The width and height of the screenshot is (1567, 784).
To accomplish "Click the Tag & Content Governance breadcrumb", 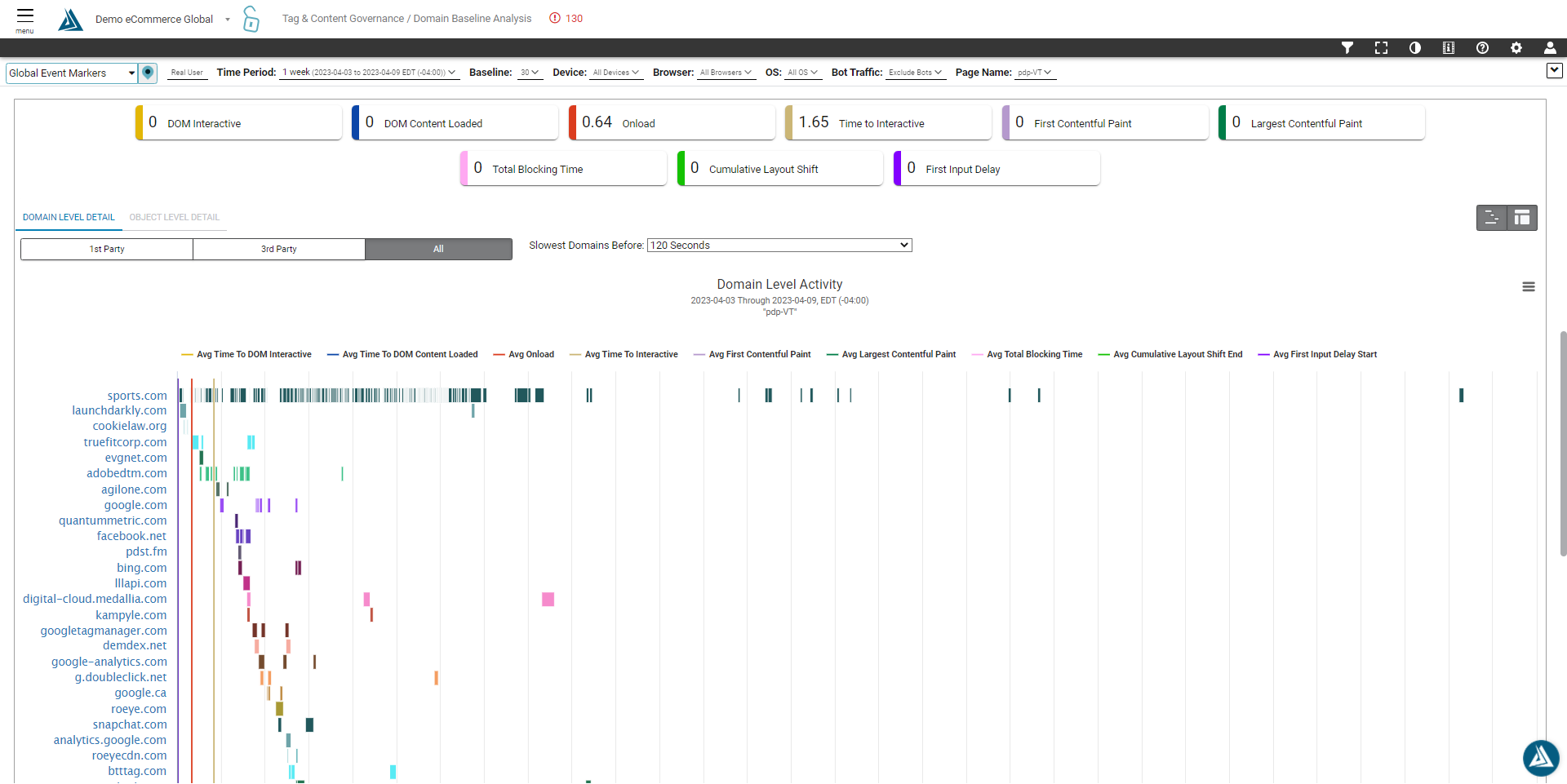I will point(343,19).
